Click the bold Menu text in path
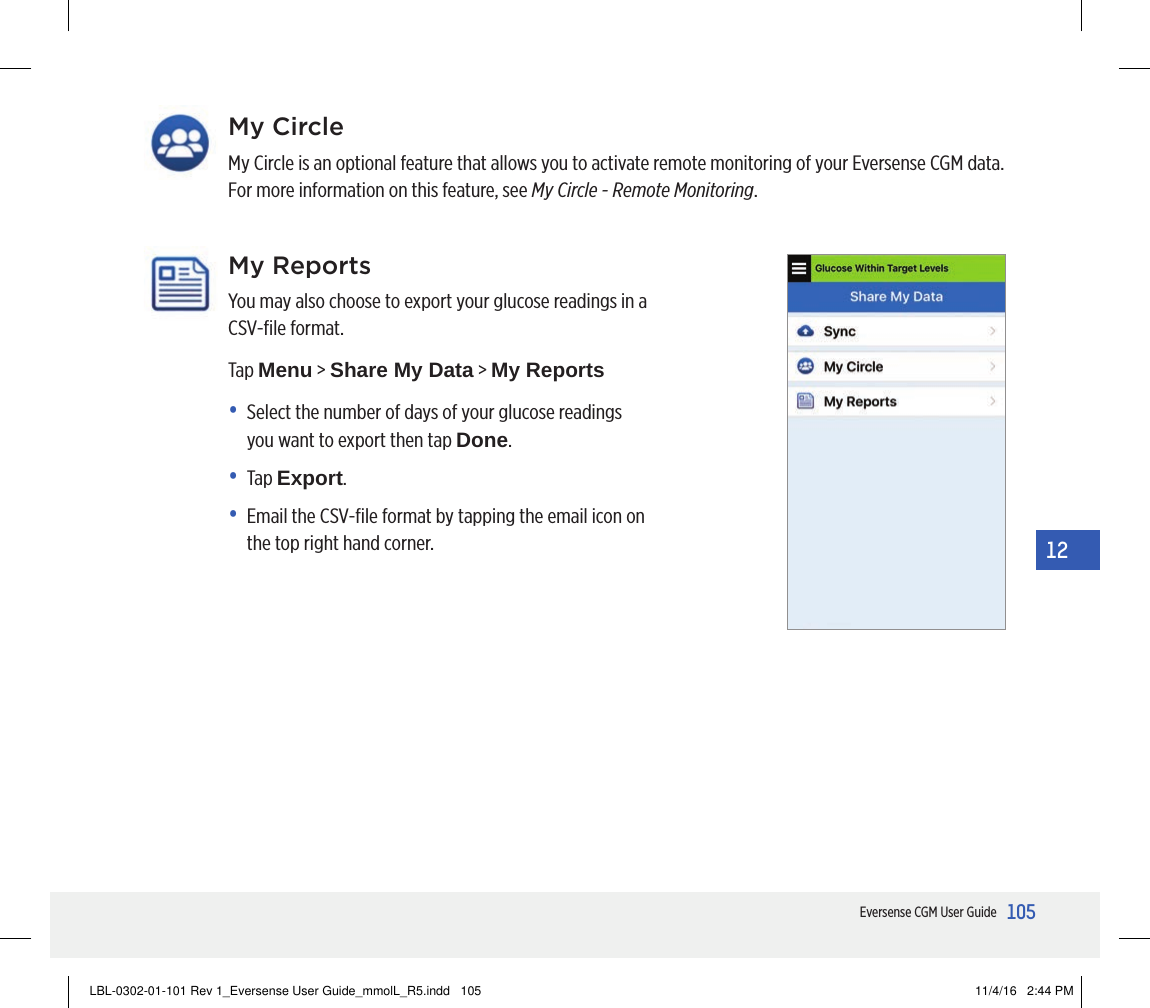 (285, 370)
